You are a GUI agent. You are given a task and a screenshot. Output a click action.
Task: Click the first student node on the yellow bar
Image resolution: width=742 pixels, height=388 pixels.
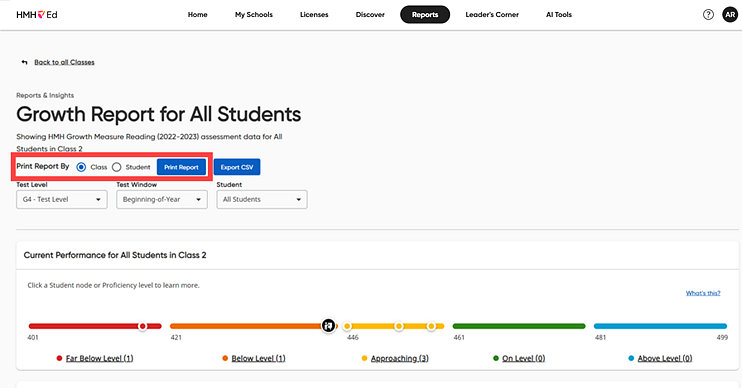[347, 326]
